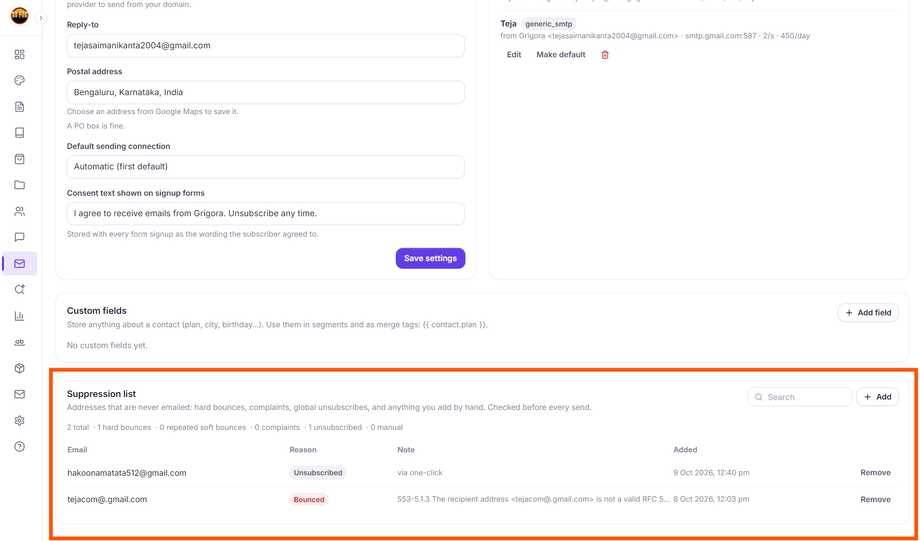Click the suppression list Search box
Screen dimensions: 920x541
pyautogui.click(x=800, y=397)
